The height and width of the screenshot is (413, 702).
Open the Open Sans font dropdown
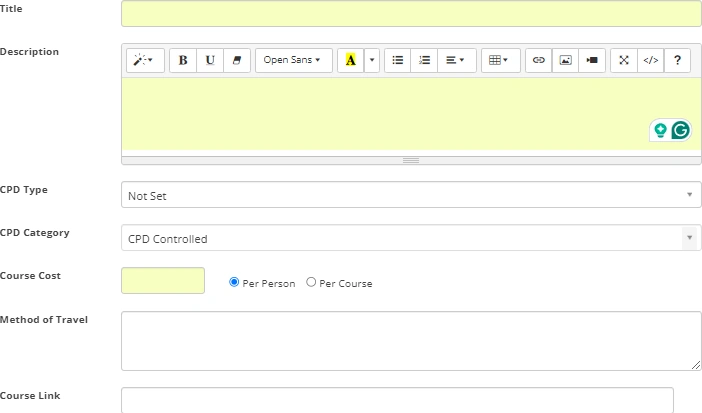click(x=293, y=60)
